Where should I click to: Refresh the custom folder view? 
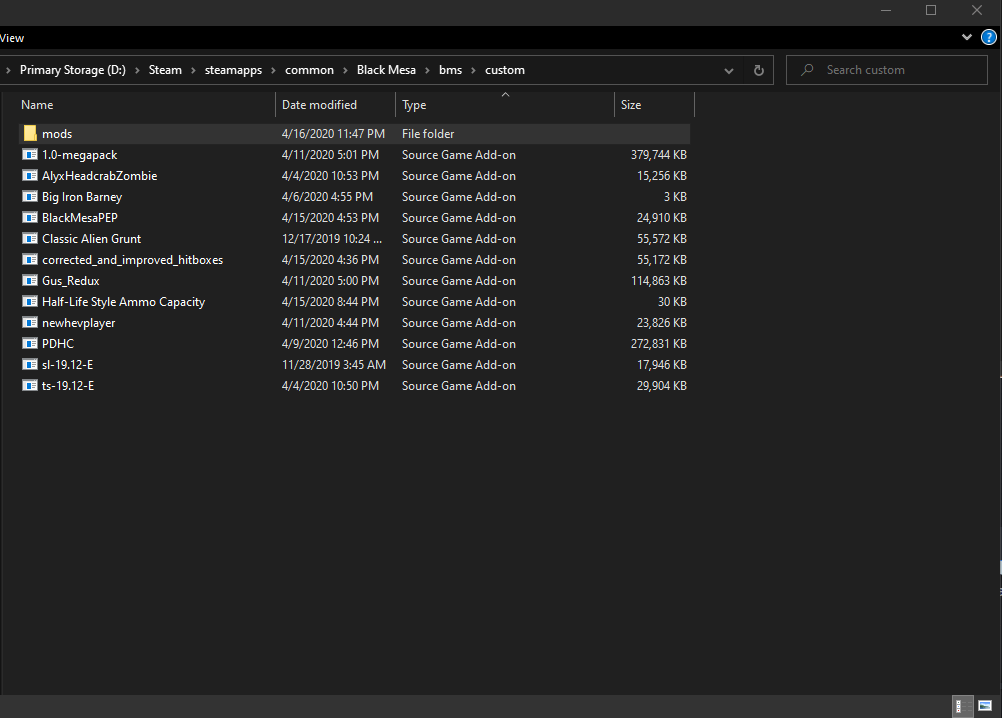tap(759, 70)
